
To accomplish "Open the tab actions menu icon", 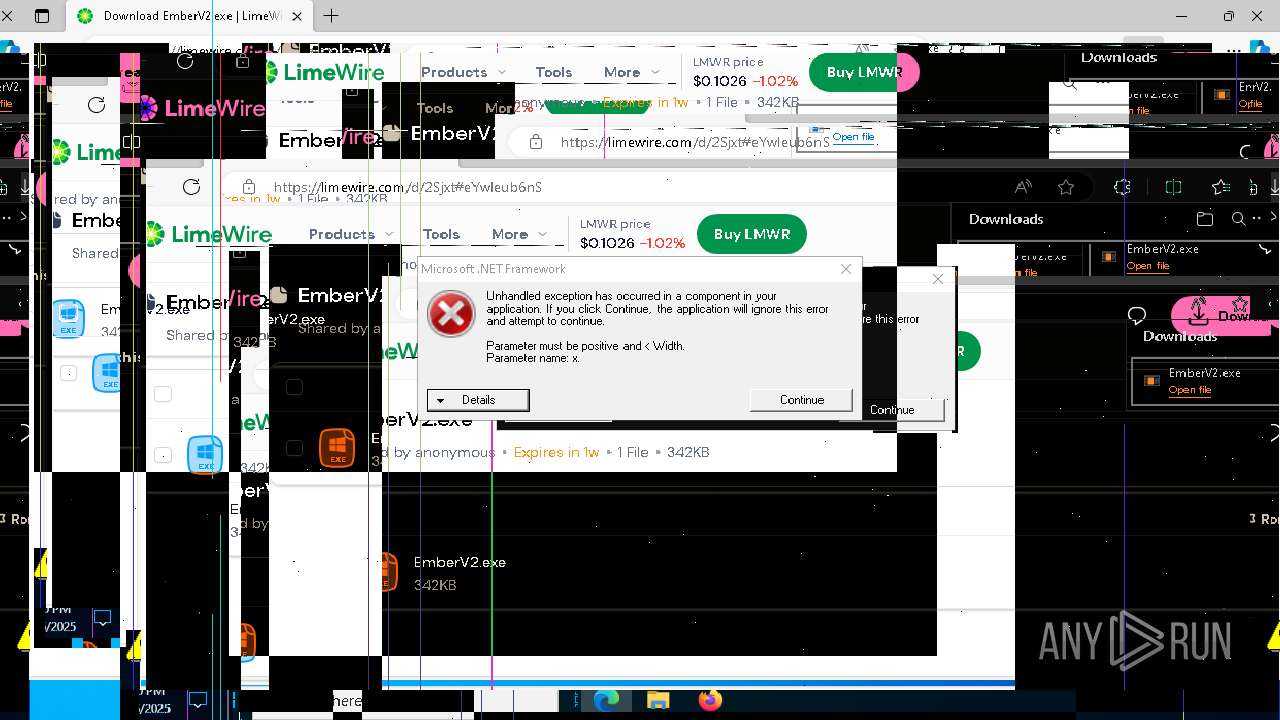I will click(42, 16).
